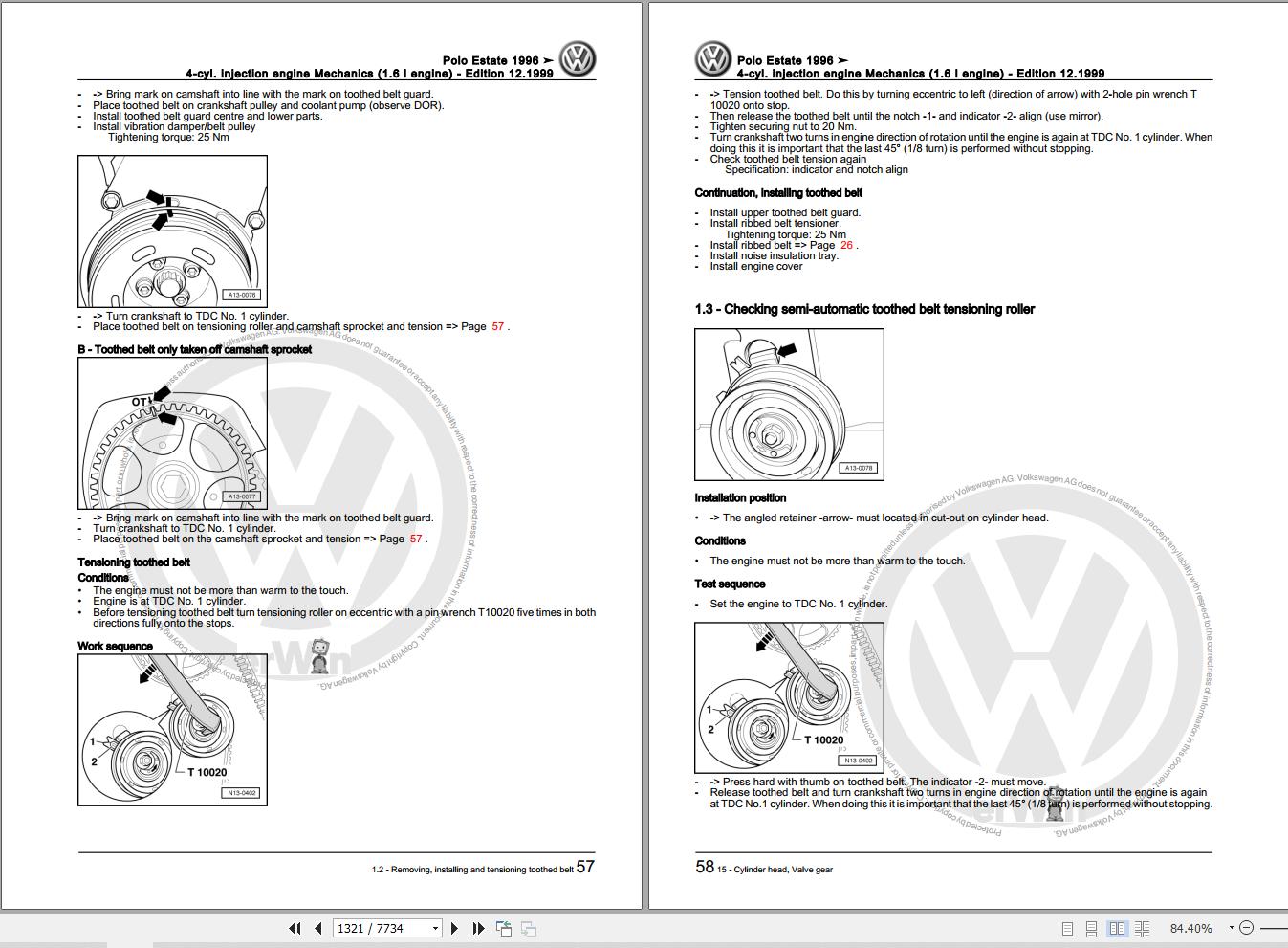Go to the first page
The height and width of the screenshot is (948, 1288).
pyautogui.click(x=295, y=928)
